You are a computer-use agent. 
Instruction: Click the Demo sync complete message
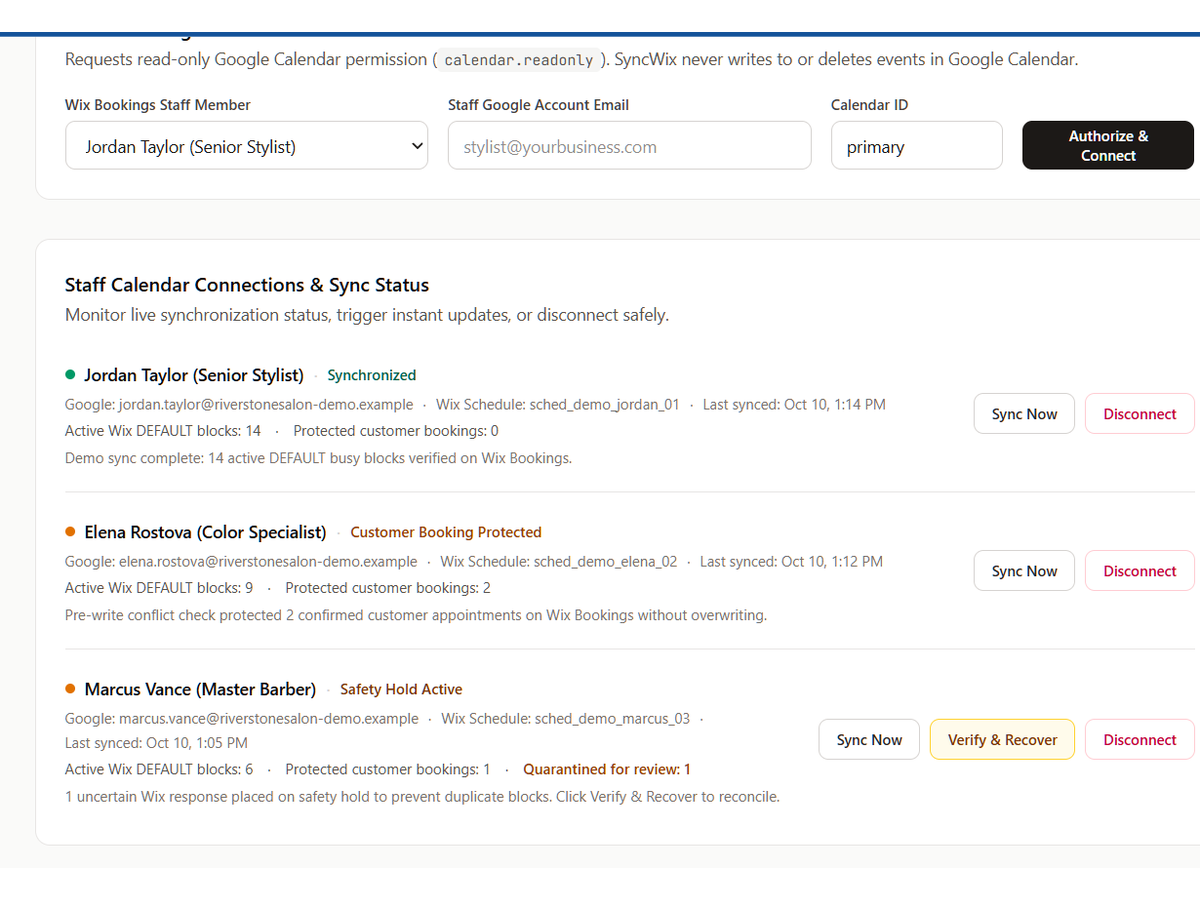point(318,458)
